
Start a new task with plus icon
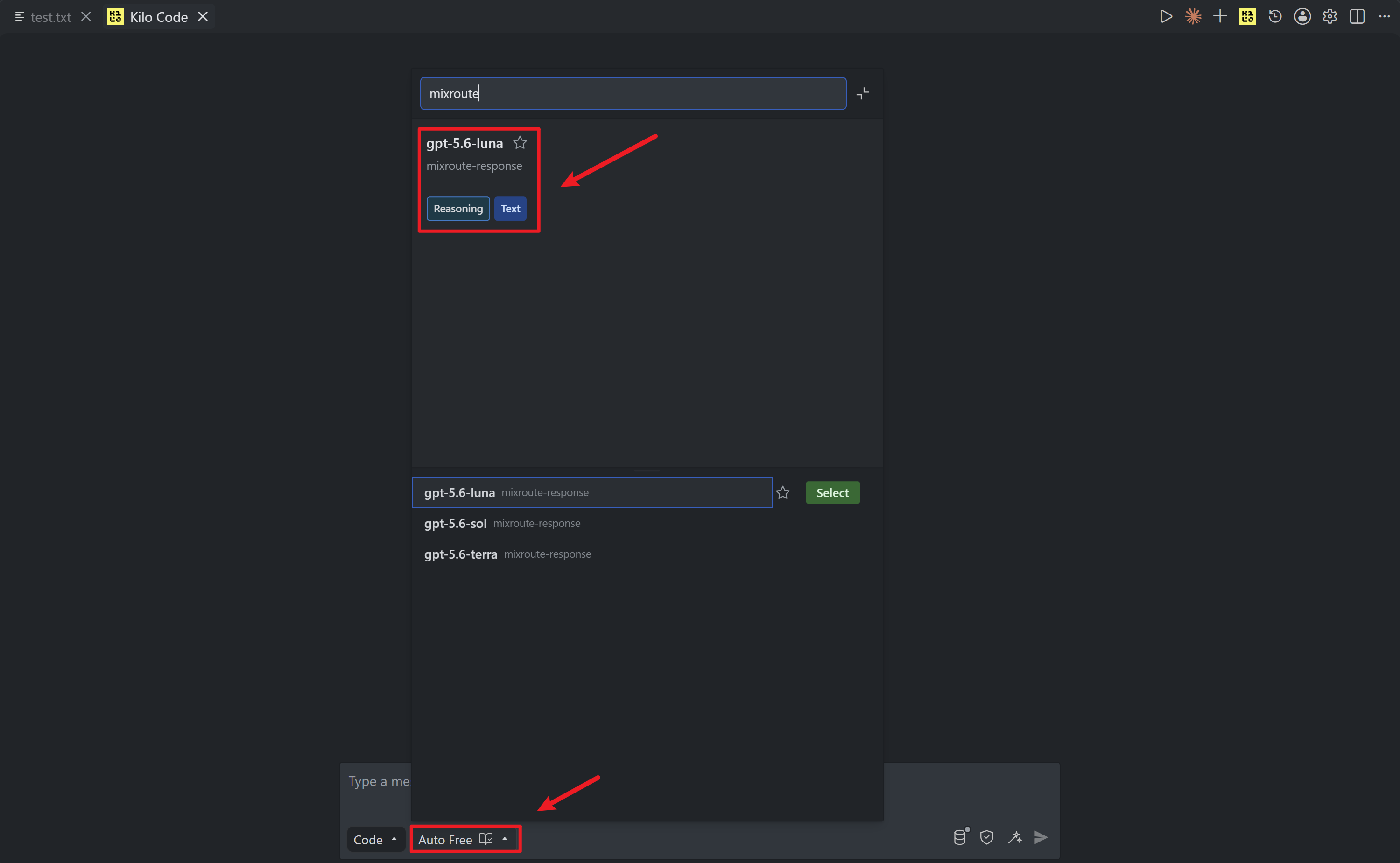[1220, 16]
